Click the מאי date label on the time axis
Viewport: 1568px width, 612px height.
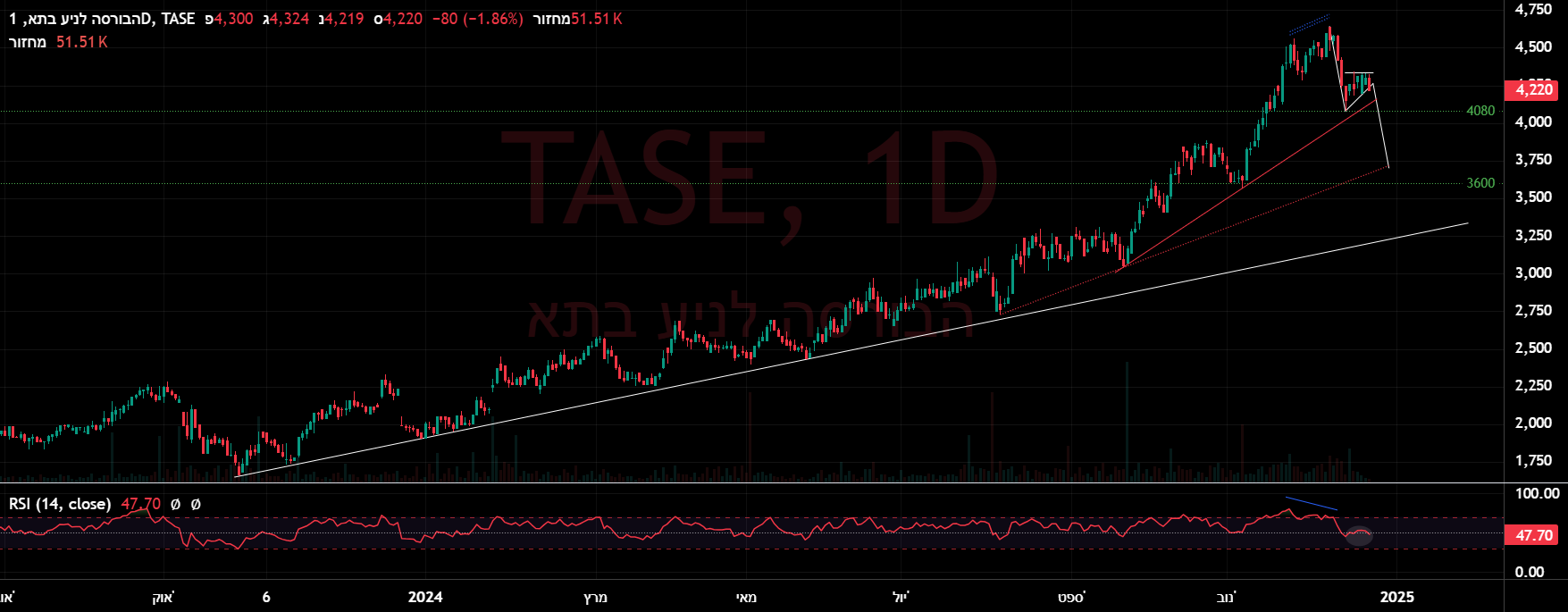click(x=746, y=597)
